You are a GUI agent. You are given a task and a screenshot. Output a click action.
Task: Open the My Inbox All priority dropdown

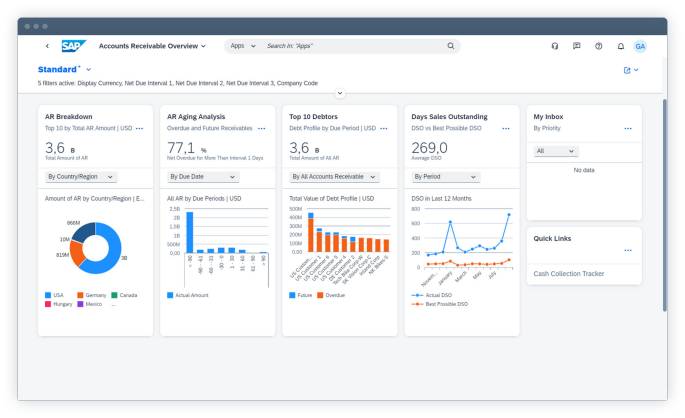[556, 151]
